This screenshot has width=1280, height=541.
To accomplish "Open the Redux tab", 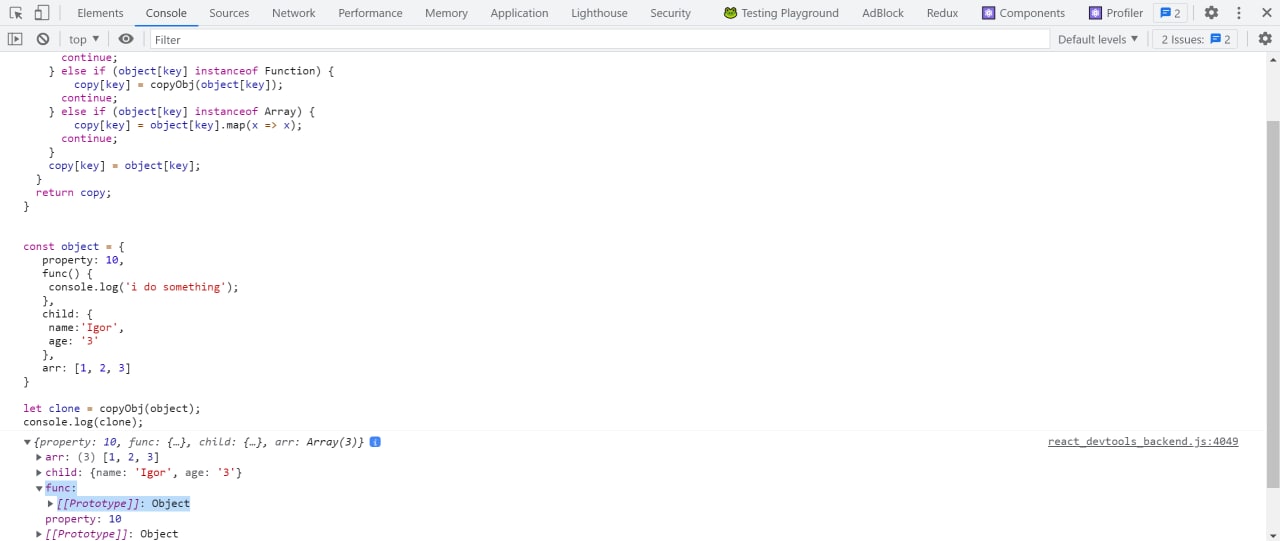I will (942, 13).
